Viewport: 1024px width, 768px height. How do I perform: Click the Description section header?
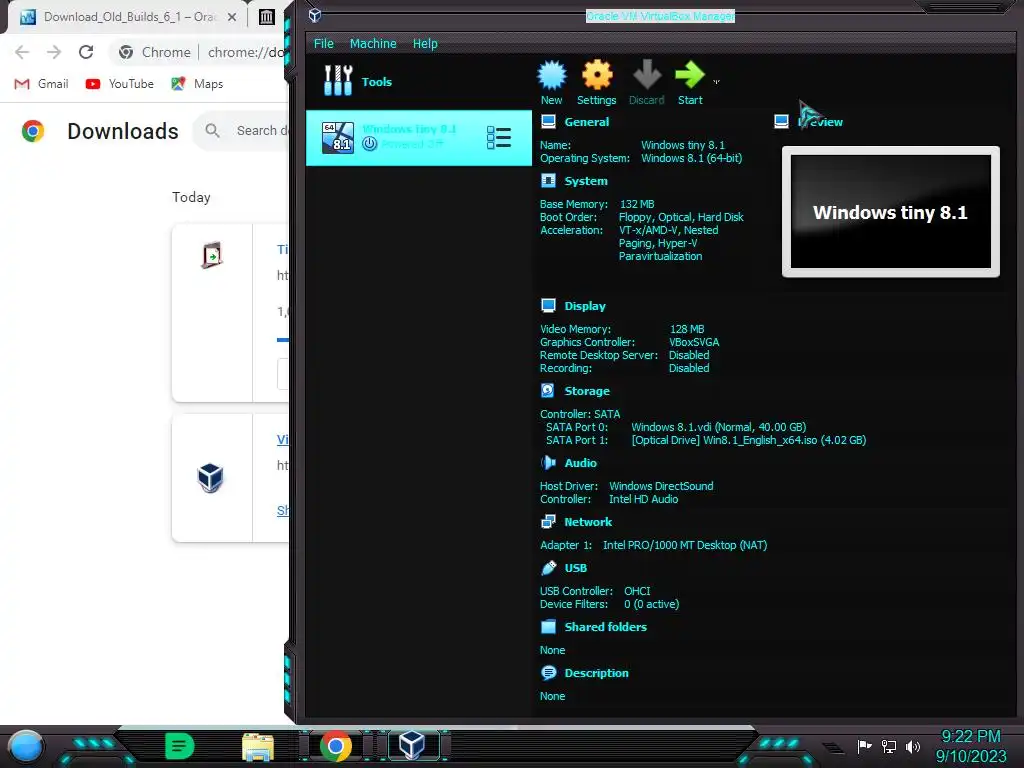(x=596, y=673)
